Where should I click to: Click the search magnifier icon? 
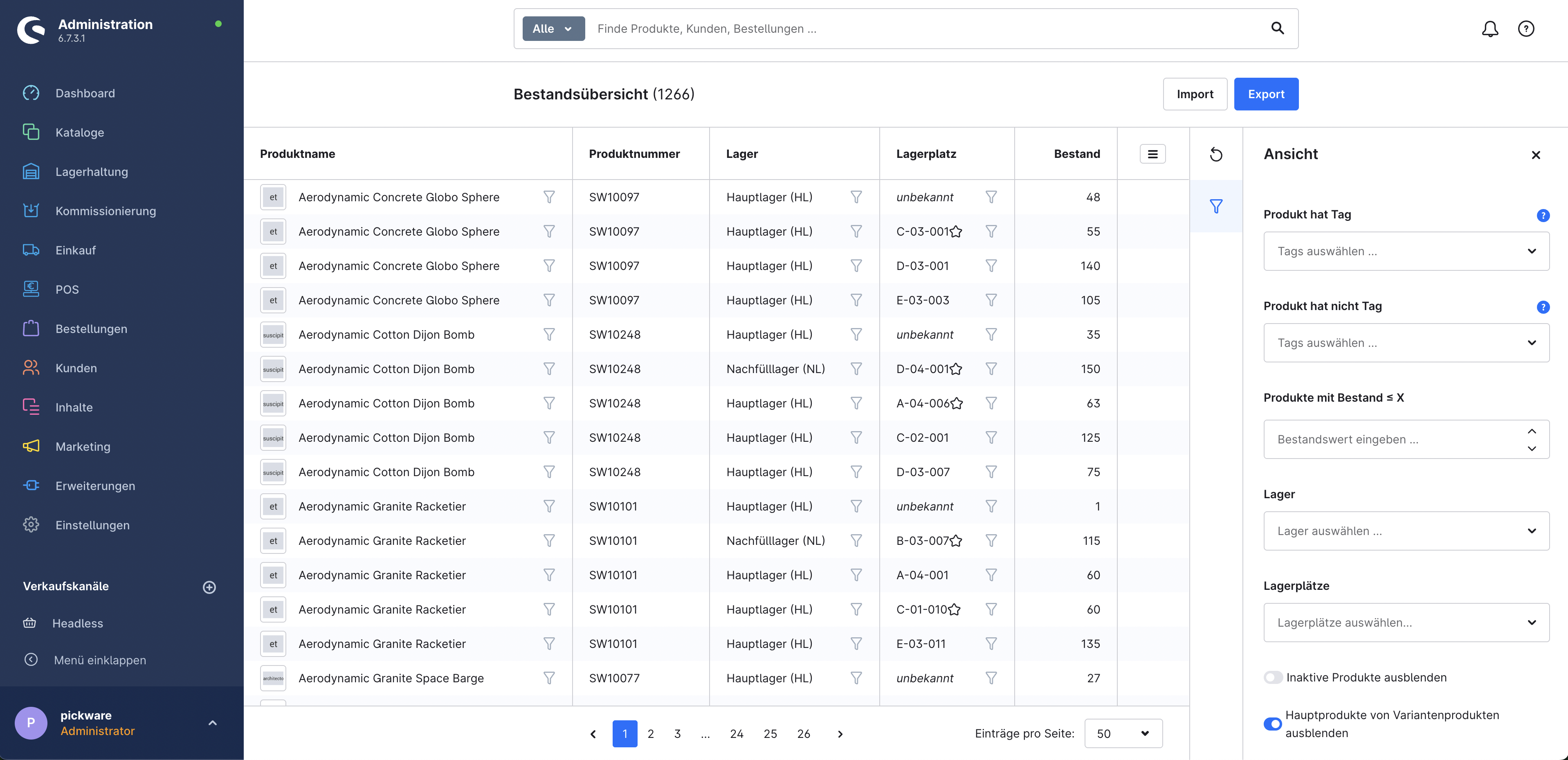[x=1277, y=28]
